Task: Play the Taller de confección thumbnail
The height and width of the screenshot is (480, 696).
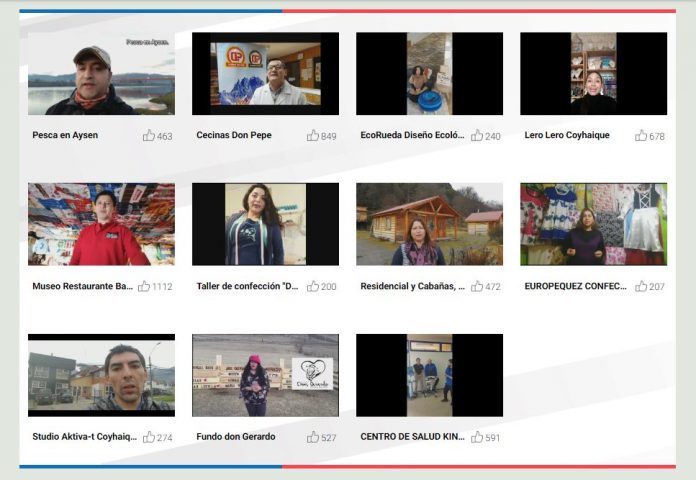Action: click(x=265, y=224)
